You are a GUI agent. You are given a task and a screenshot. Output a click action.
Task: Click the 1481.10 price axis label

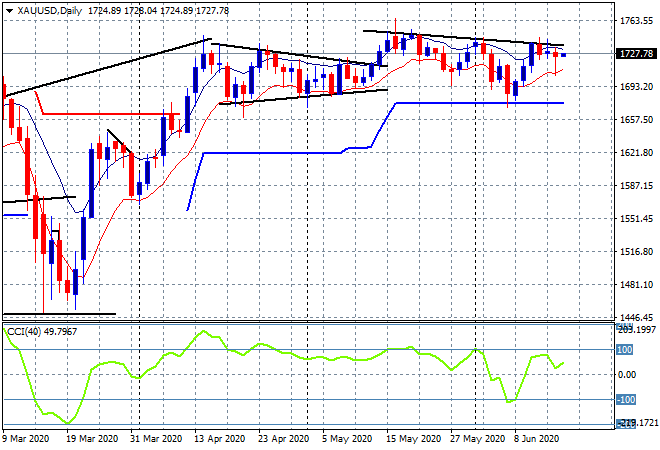tap(637, 285)
